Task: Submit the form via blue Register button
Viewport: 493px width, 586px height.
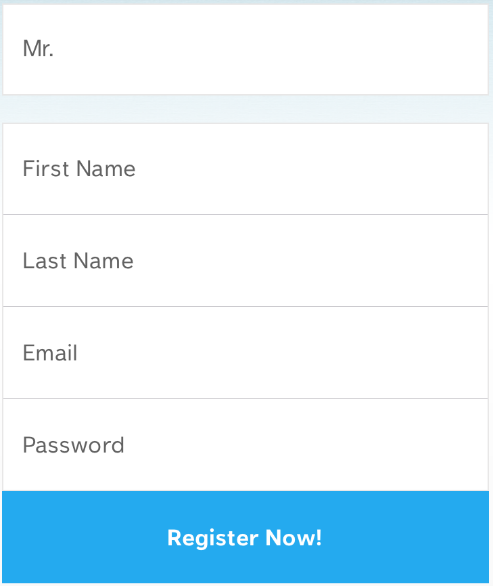Action: tap(246, 537)
